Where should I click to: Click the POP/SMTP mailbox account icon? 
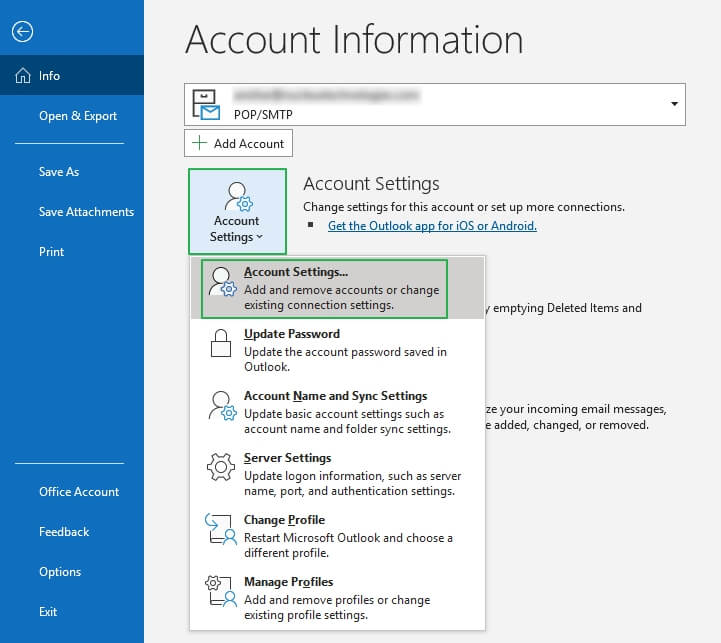coord(206,105)
